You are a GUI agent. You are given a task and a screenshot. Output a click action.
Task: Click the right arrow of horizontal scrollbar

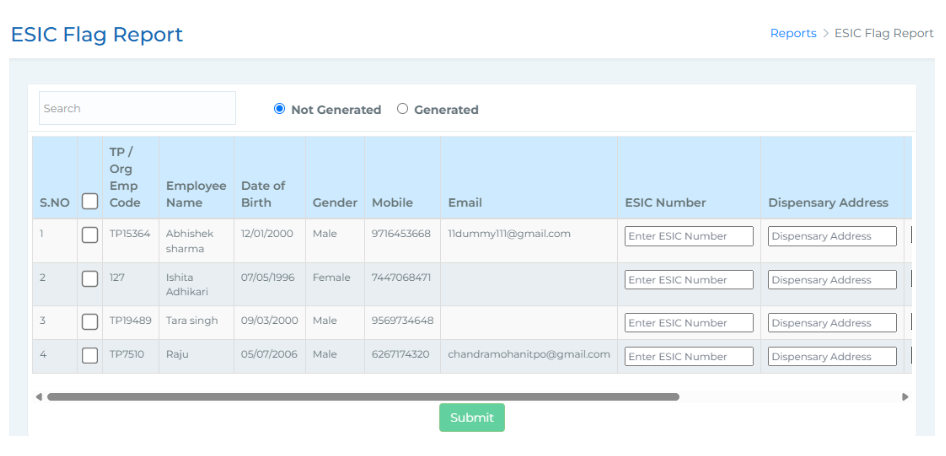[x=906, y=397]
